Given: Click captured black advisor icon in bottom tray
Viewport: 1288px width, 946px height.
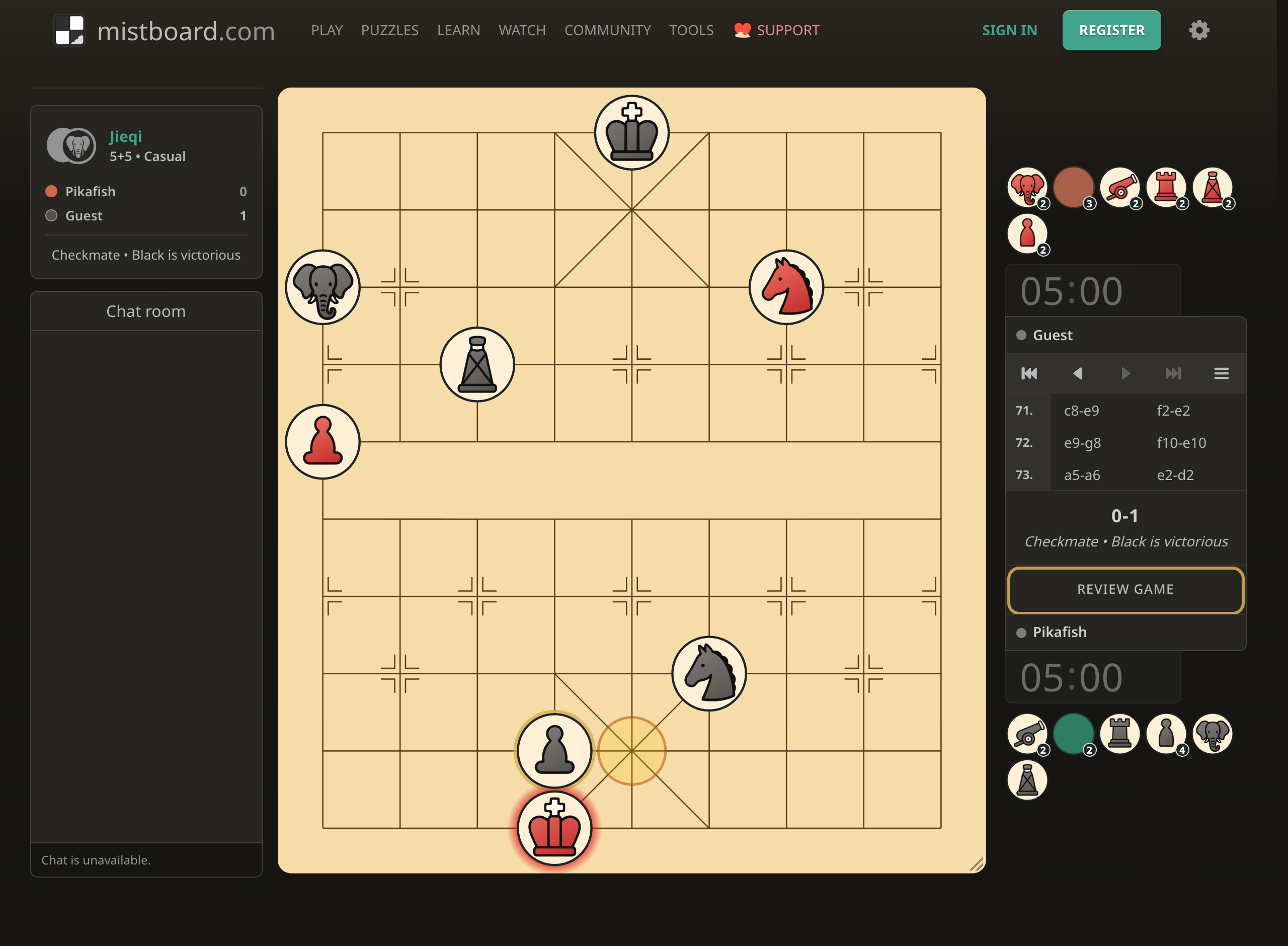Looking at the screenshot, I should click(1027, 780).
